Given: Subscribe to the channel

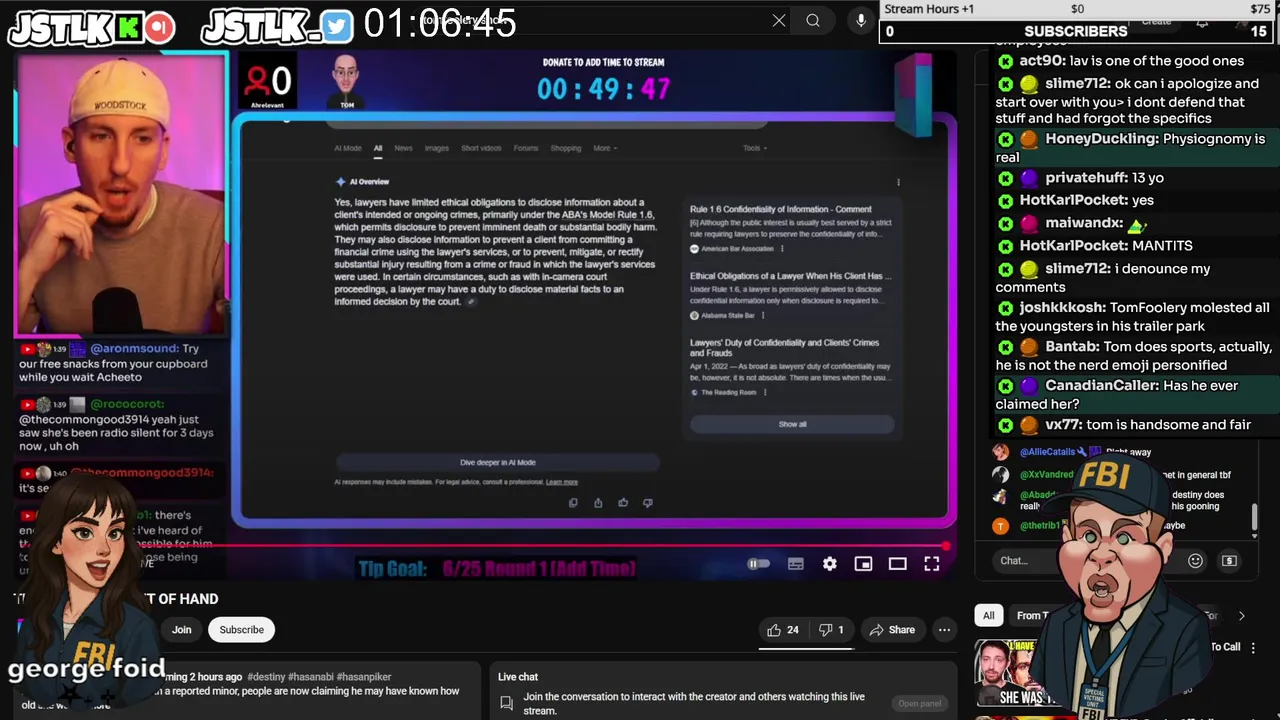Looking at the screenshot, I should 242,630.
